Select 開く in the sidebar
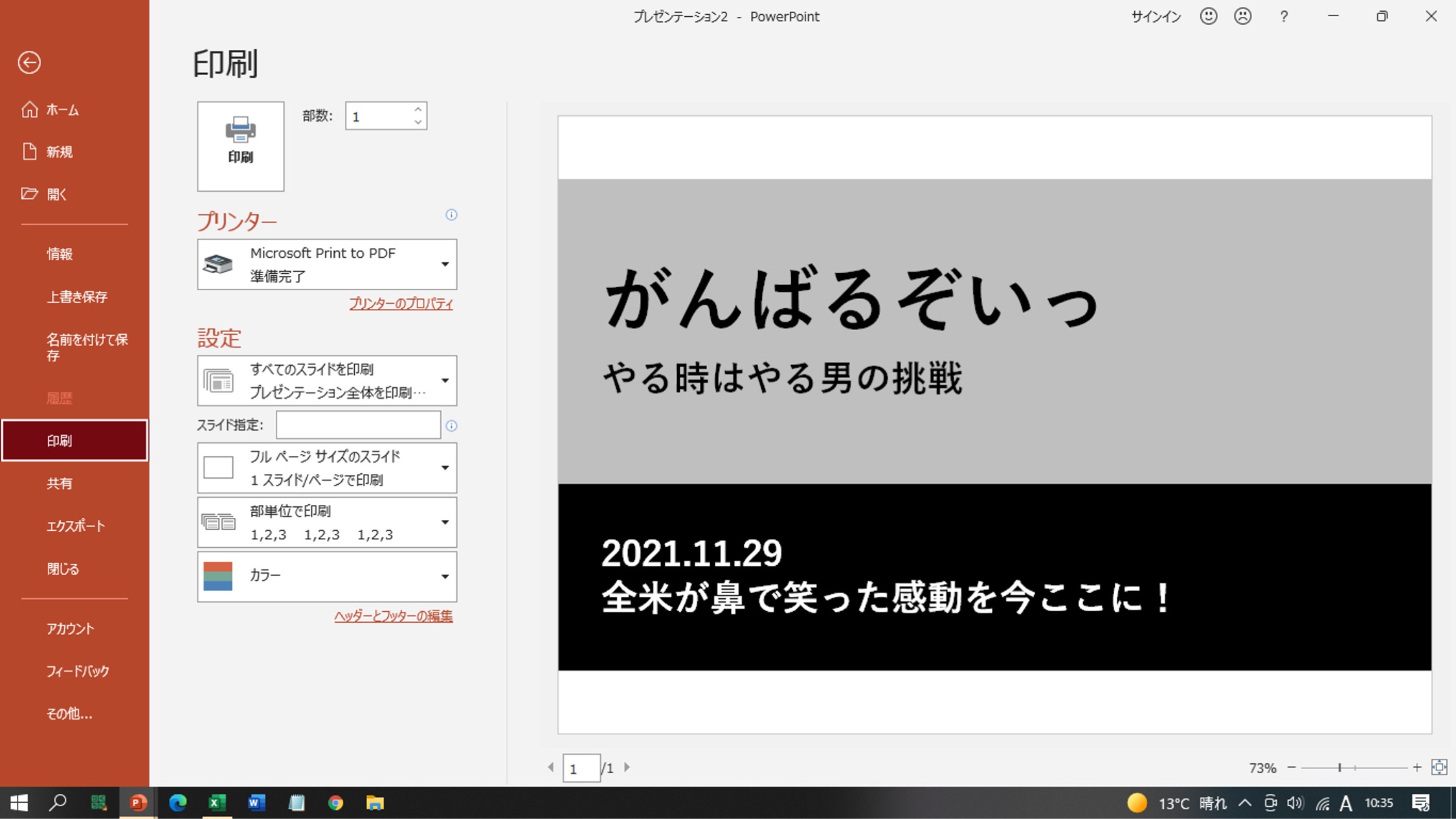Screen dimensions: 1456x819 coord(74,194)
